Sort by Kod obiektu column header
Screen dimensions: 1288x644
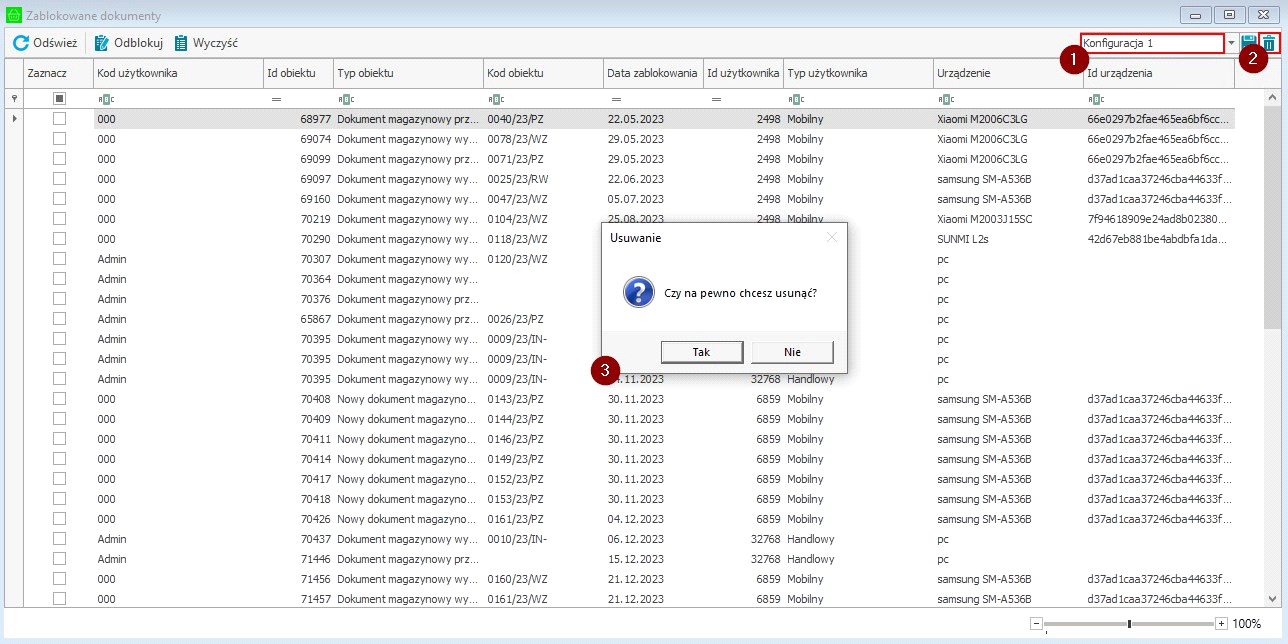(543, 74)
